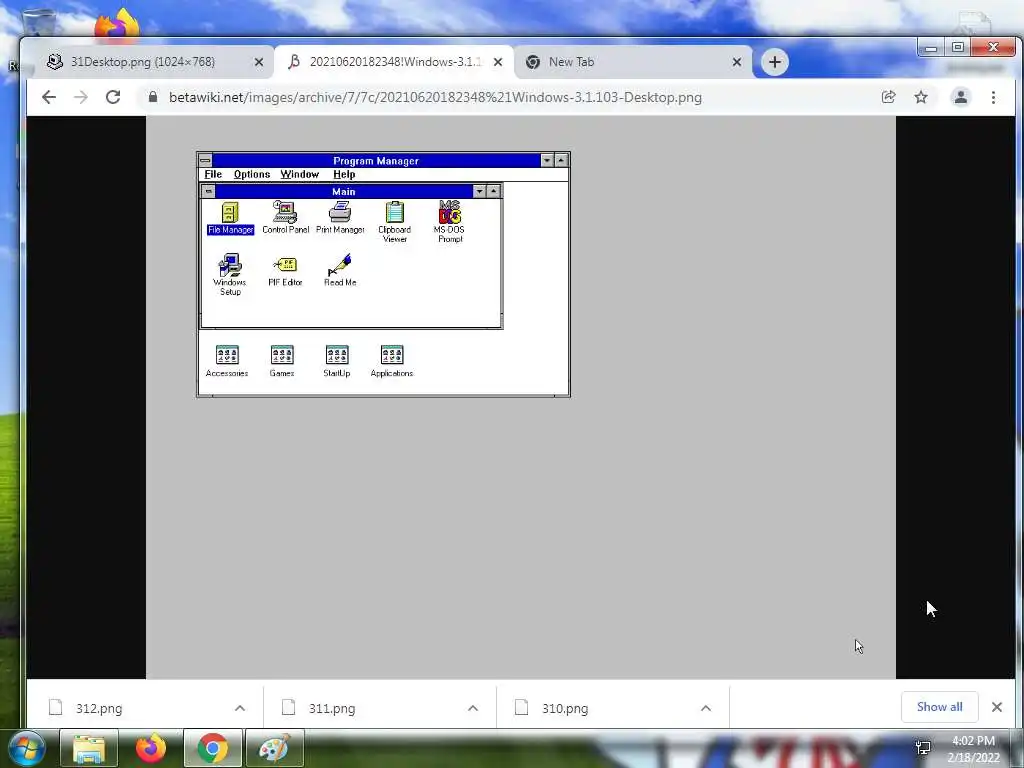Click the Main group control-menu box

click(208, 191)
